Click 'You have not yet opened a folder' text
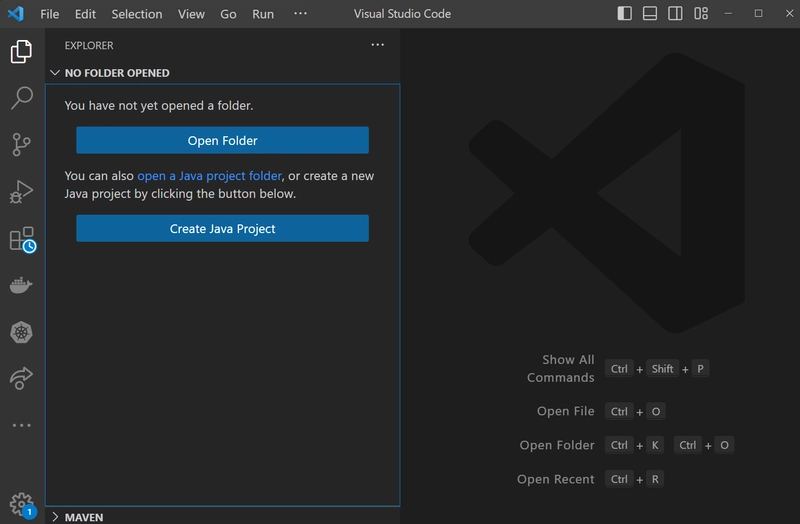The image size is (800, 524). point(159,106)
